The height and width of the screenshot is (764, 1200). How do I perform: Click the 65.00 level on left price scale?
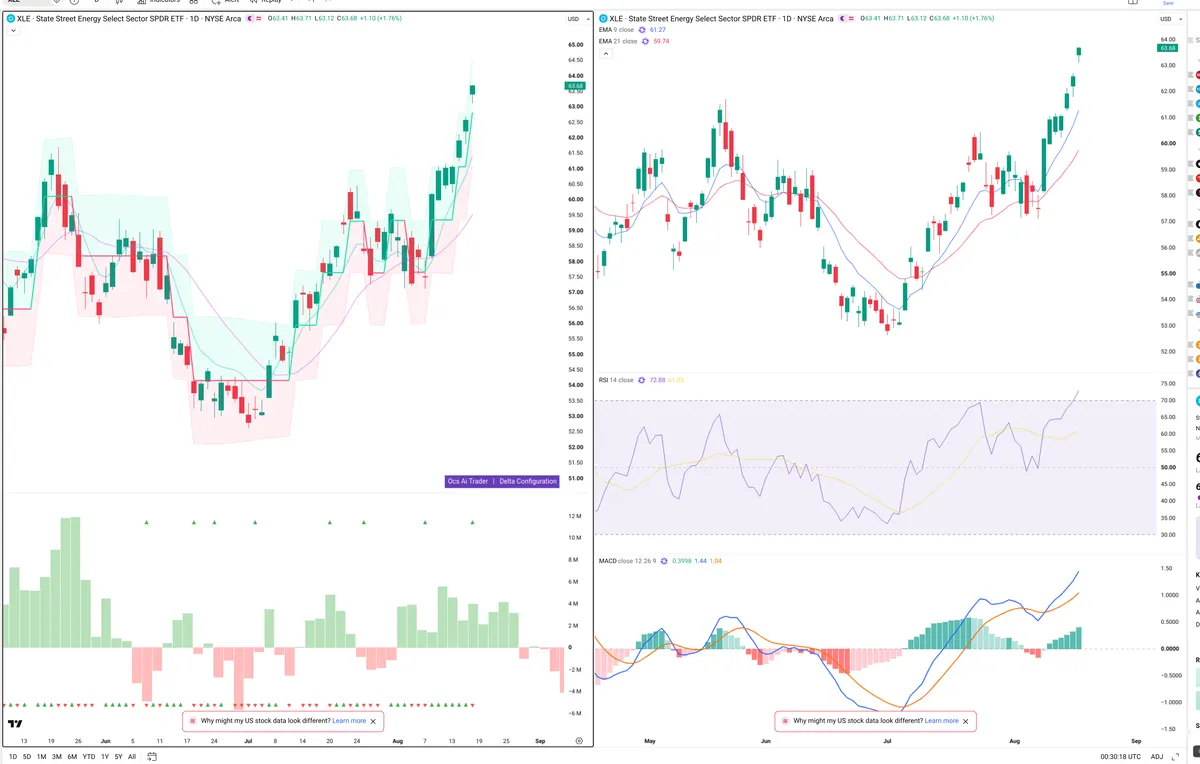[x=576, y=45]
